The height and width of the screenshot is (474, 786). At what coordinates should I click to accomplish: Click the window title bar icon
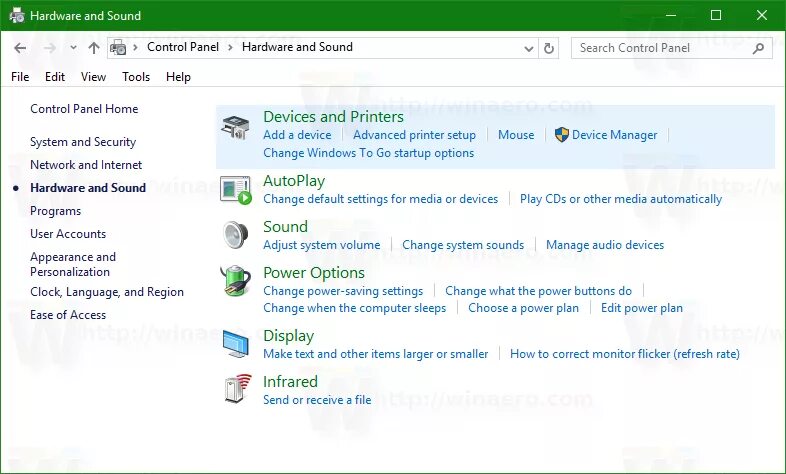[x=17, y=15]
